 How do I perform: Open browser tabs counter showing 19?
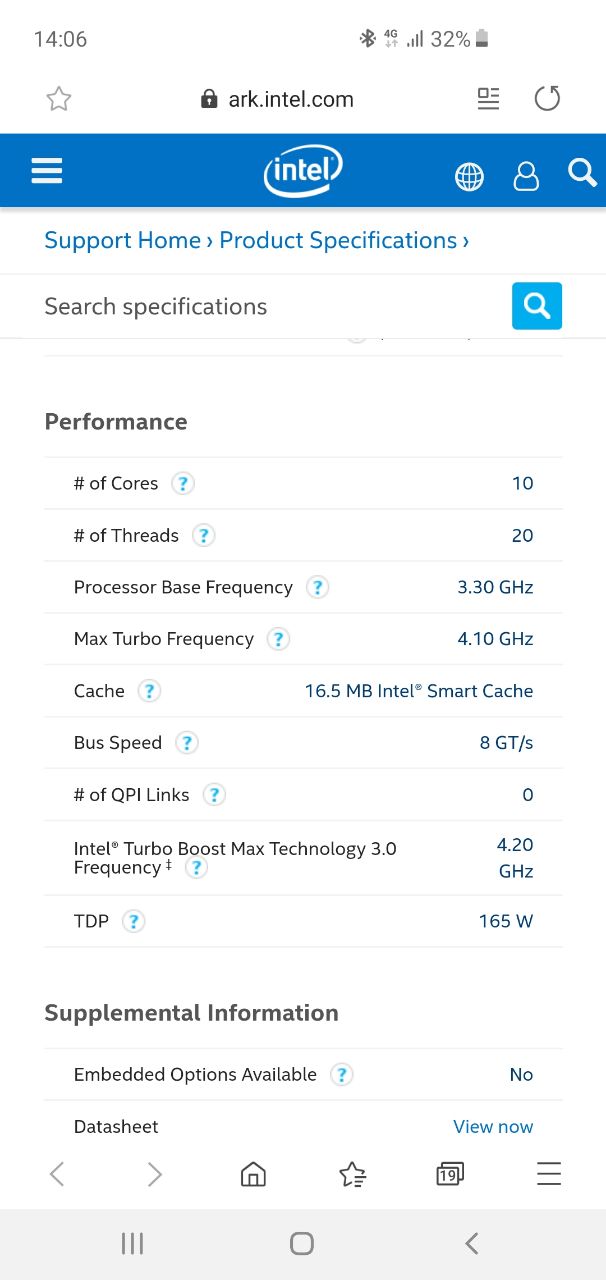click(x=450, y=1174)
